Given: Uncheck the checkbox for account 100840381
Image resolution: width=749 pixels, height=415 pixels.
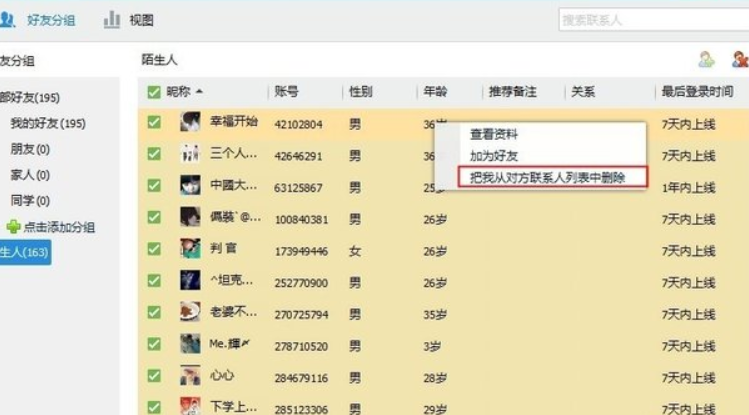Looking at the screenshot, I should (154, 217).
